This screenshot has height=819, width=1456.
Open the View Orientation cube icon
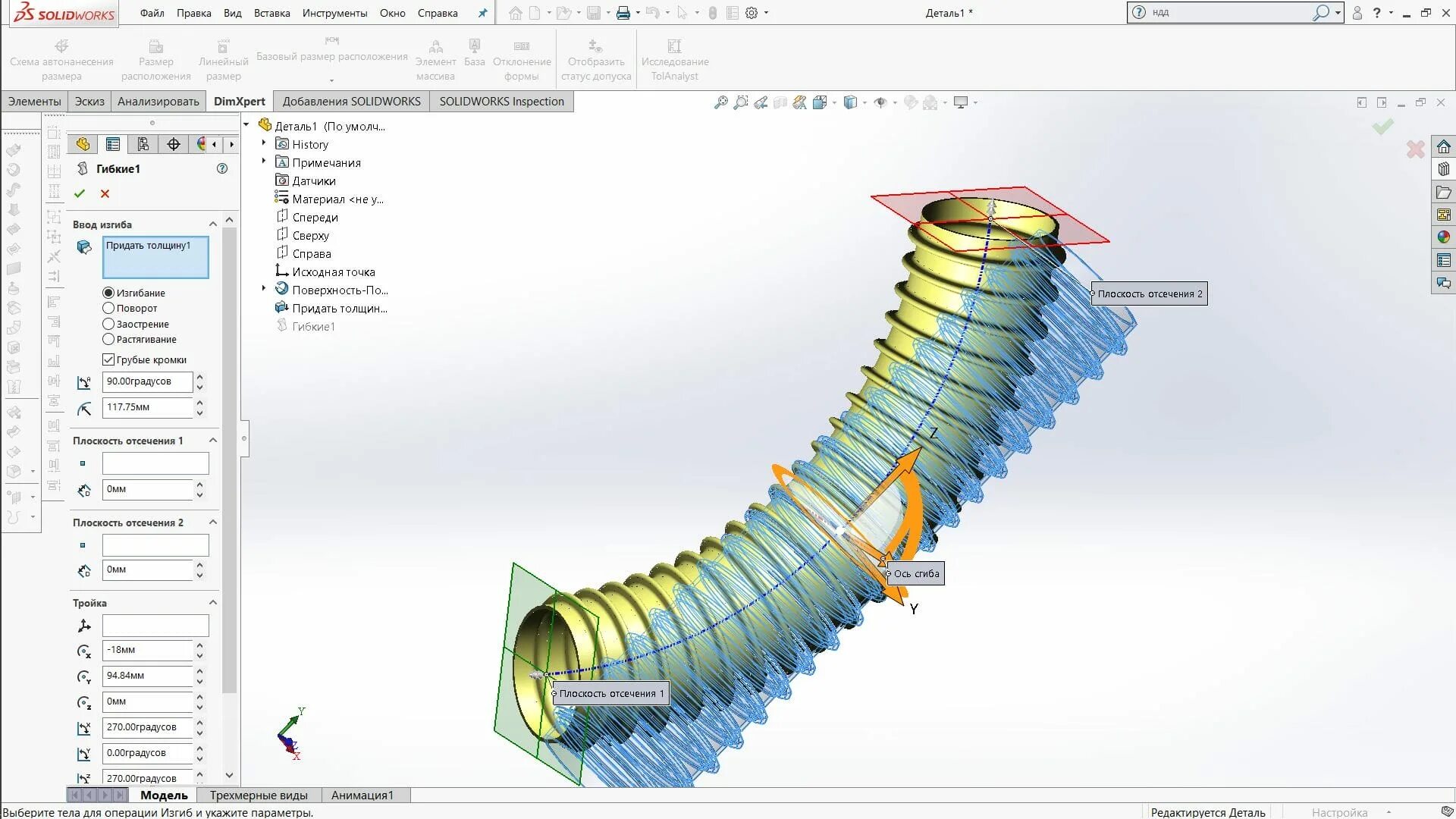(821, 102)
